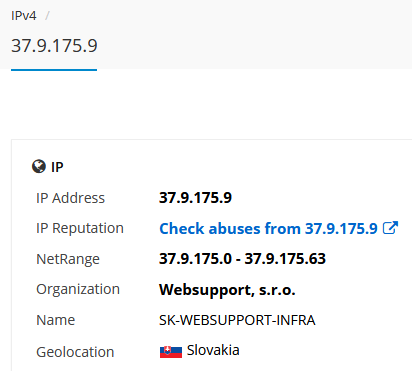Click the Organization field label
Image resolution: width=412 pixels, height=371 pixels.
(x=78, y=289)
